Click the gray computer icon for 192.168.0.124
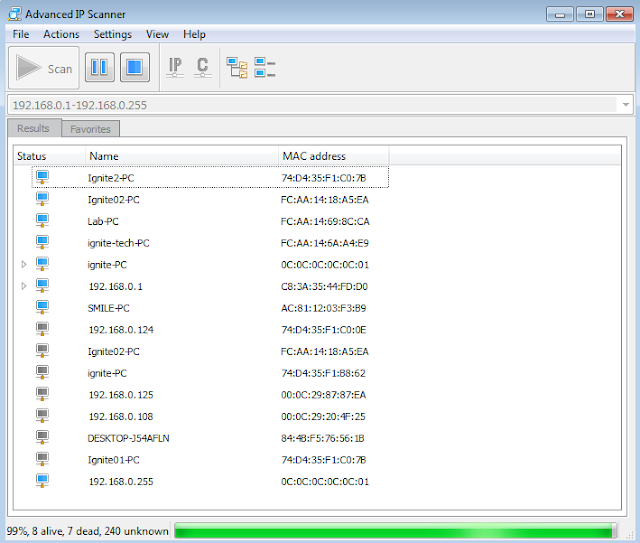Screen dimensions: 640x543 click(42, 329)
